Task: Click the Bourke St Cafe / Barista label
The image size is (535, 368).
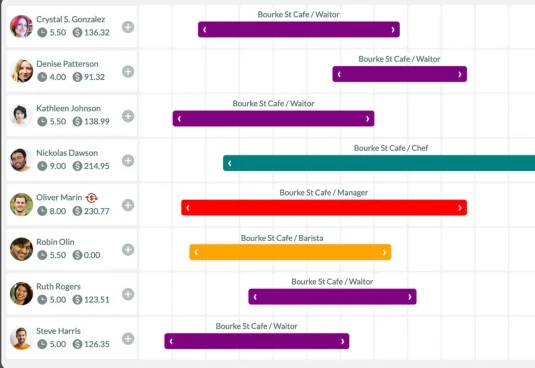Action: click(282, 238)
